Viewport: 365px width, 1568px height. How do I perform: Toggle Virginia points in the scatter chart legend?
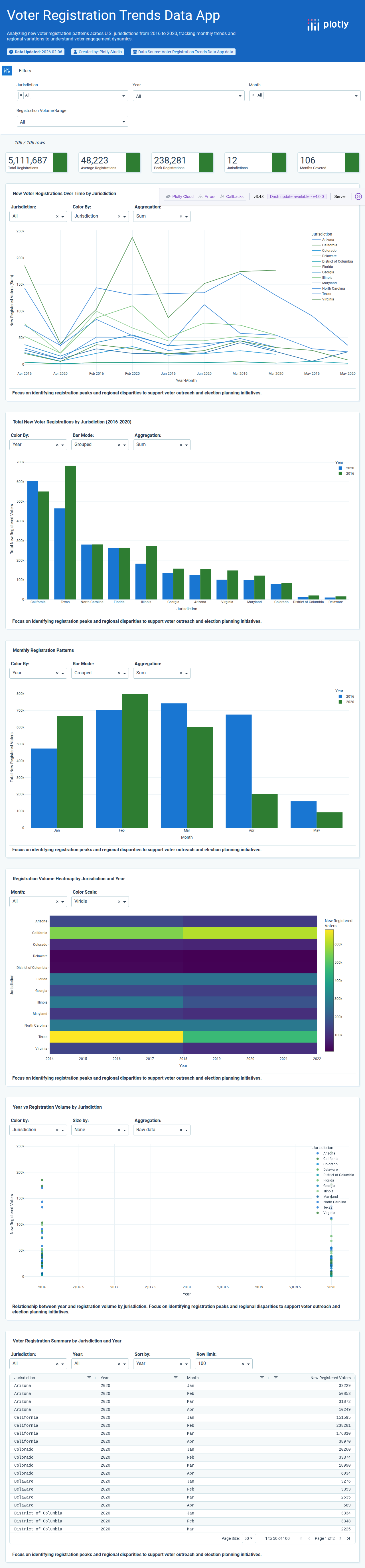325,1213
